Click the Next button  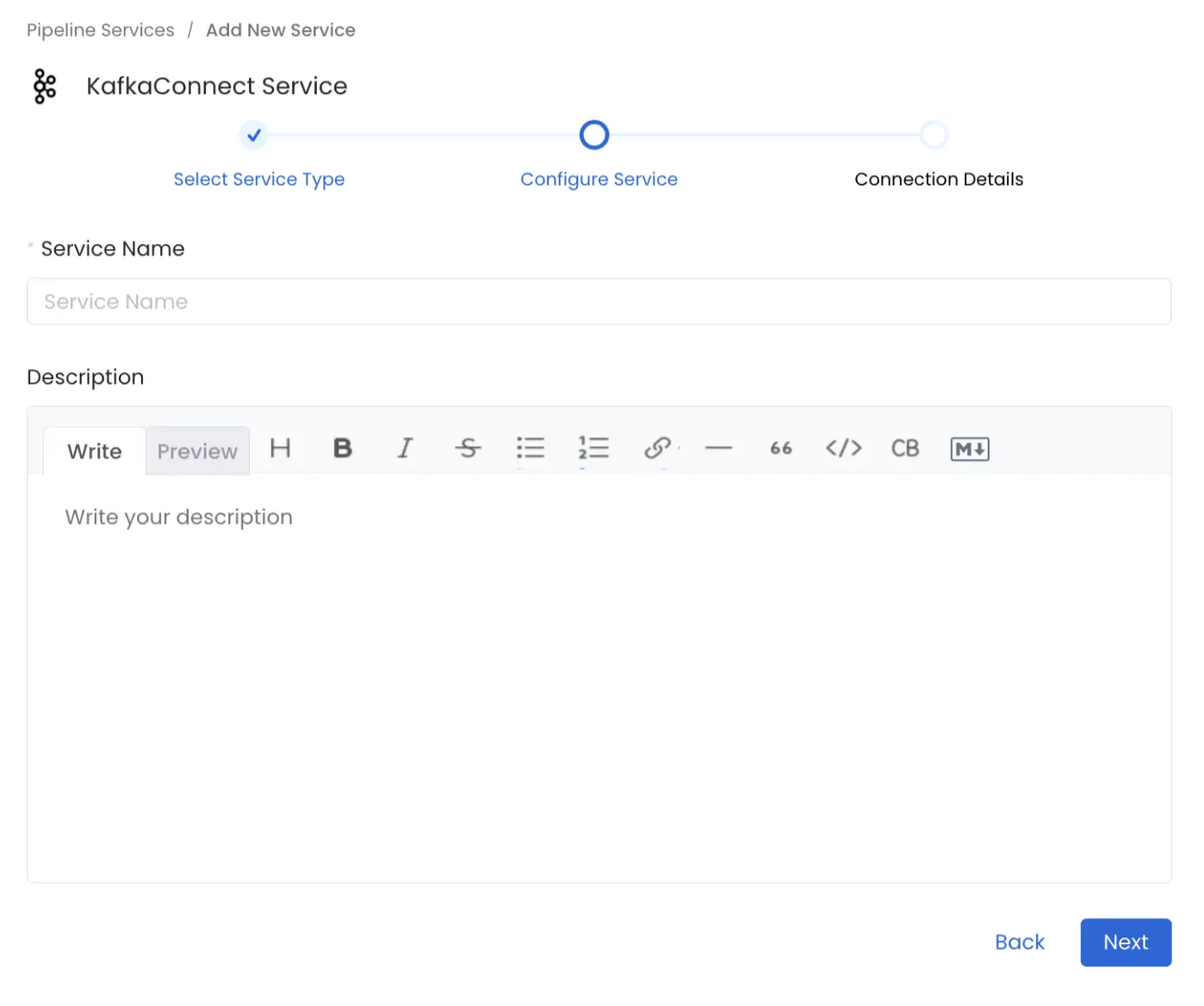(1126, 942)
